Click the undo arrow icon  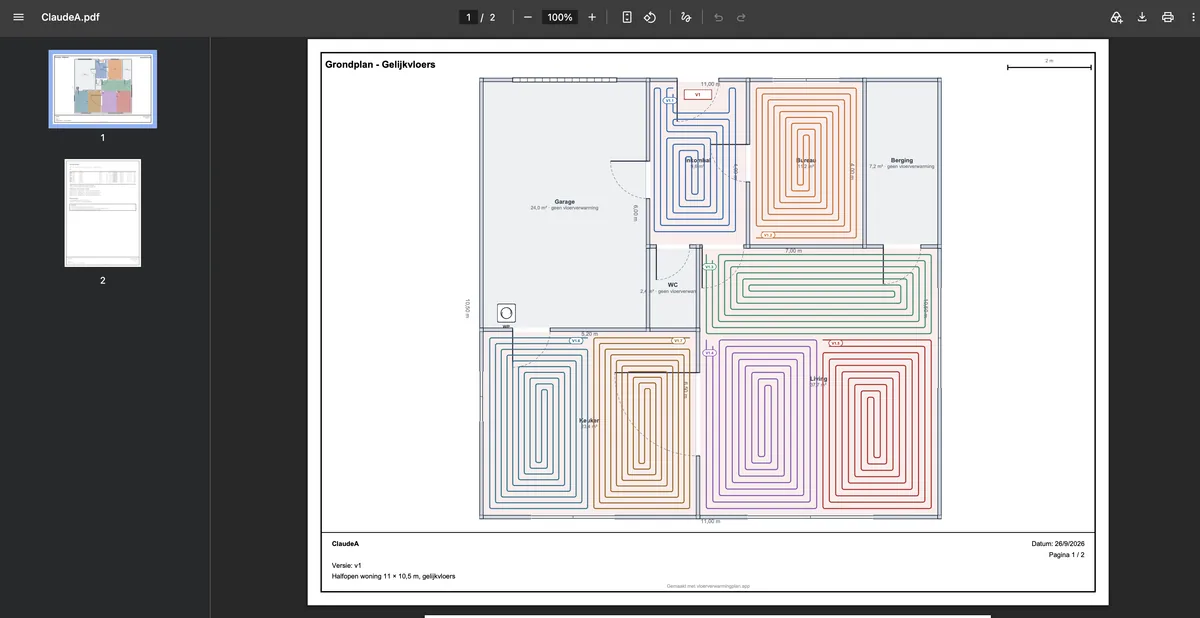pyautogui.click(x=718, y=17)
